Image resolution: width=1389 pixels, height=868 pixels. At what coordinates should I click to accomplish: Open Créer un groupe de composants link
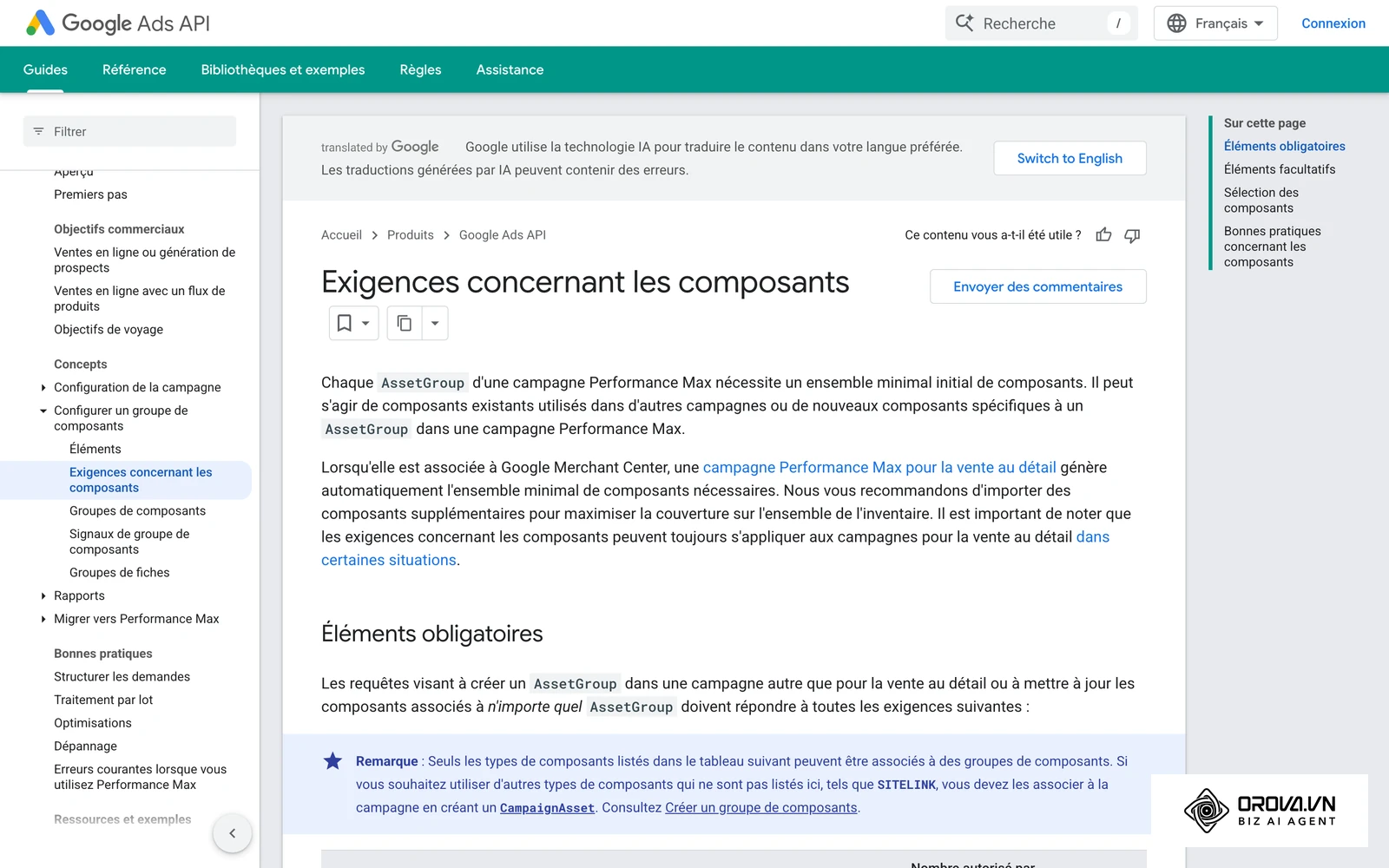pos(761,808)
